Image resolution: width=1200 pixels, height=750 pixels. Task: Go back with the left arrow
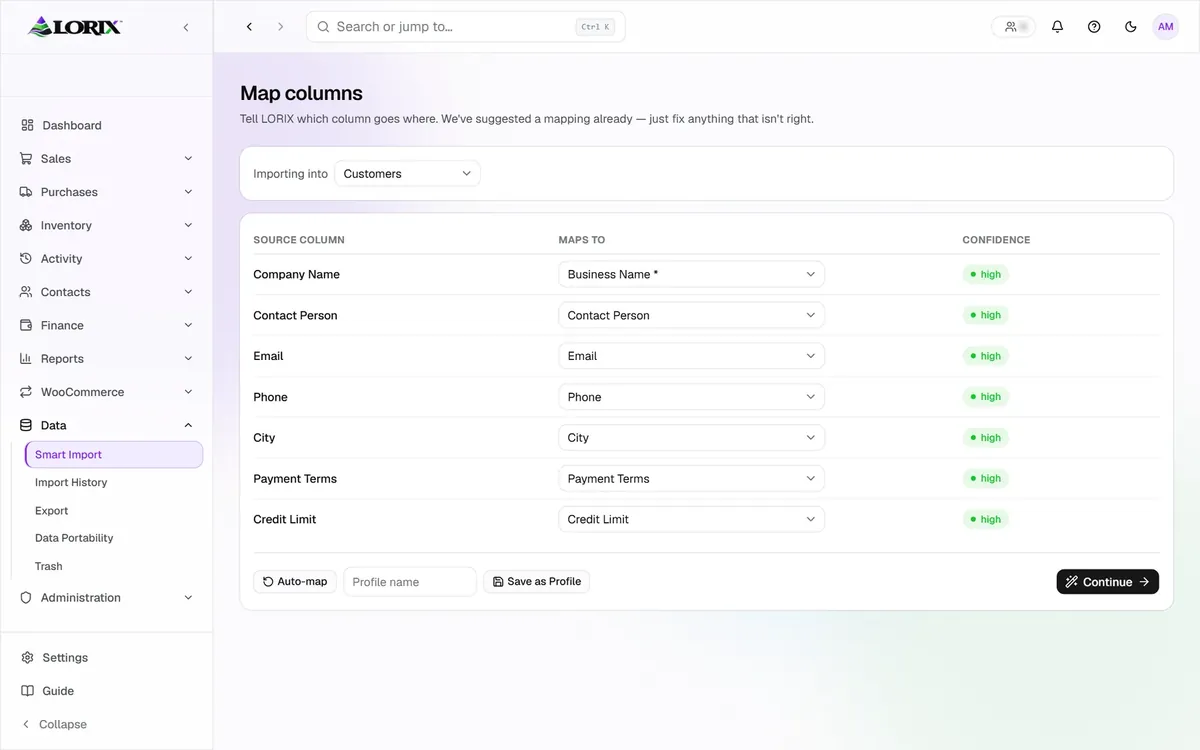point(249,27)
